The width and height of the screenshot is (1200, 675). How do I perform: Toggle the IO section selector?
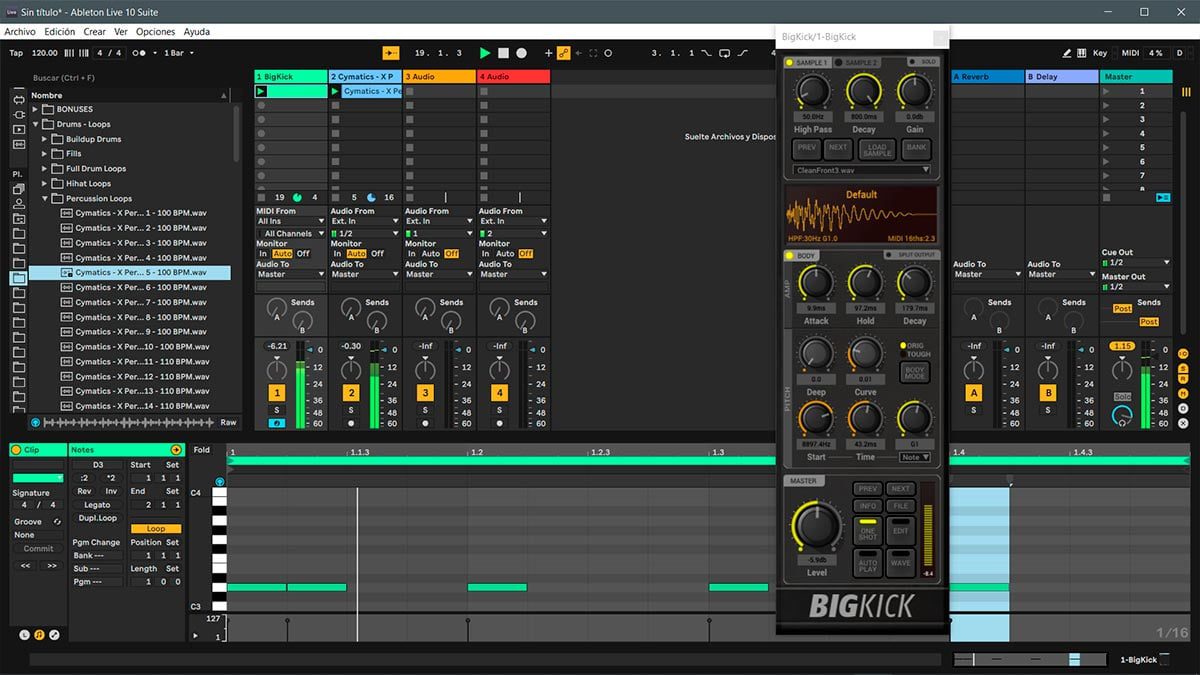1183,354
